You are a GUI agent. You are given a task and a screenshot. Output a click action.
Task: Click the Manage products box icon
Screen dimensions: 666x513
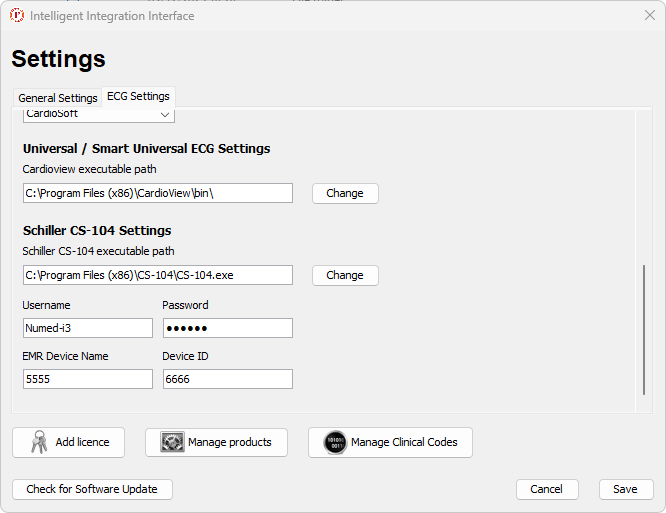[x=172, y=442]
